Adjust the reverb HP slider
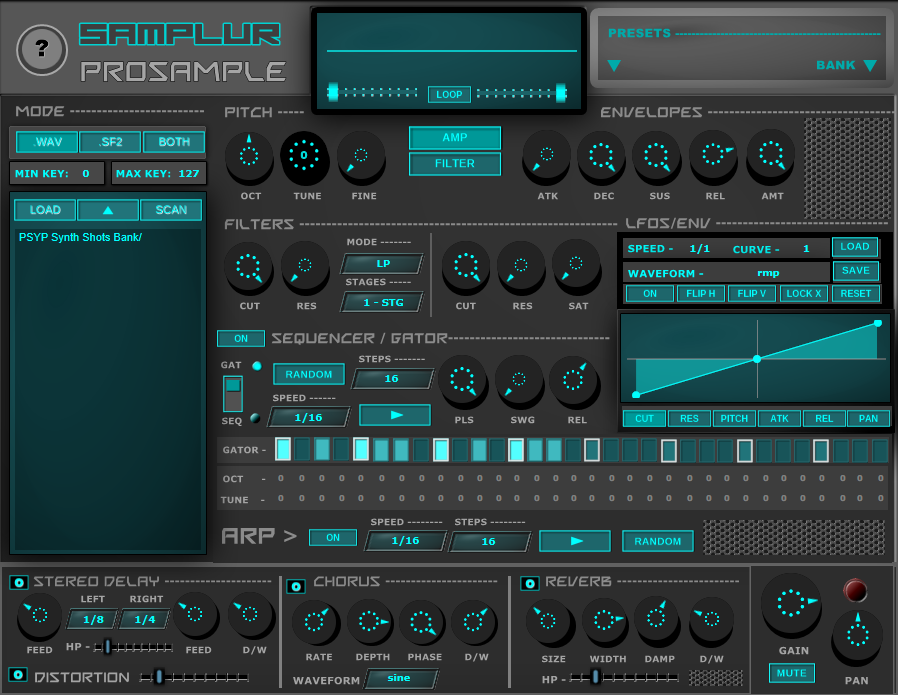This screenshot has height=695, width=898. [x=624, y=678]
